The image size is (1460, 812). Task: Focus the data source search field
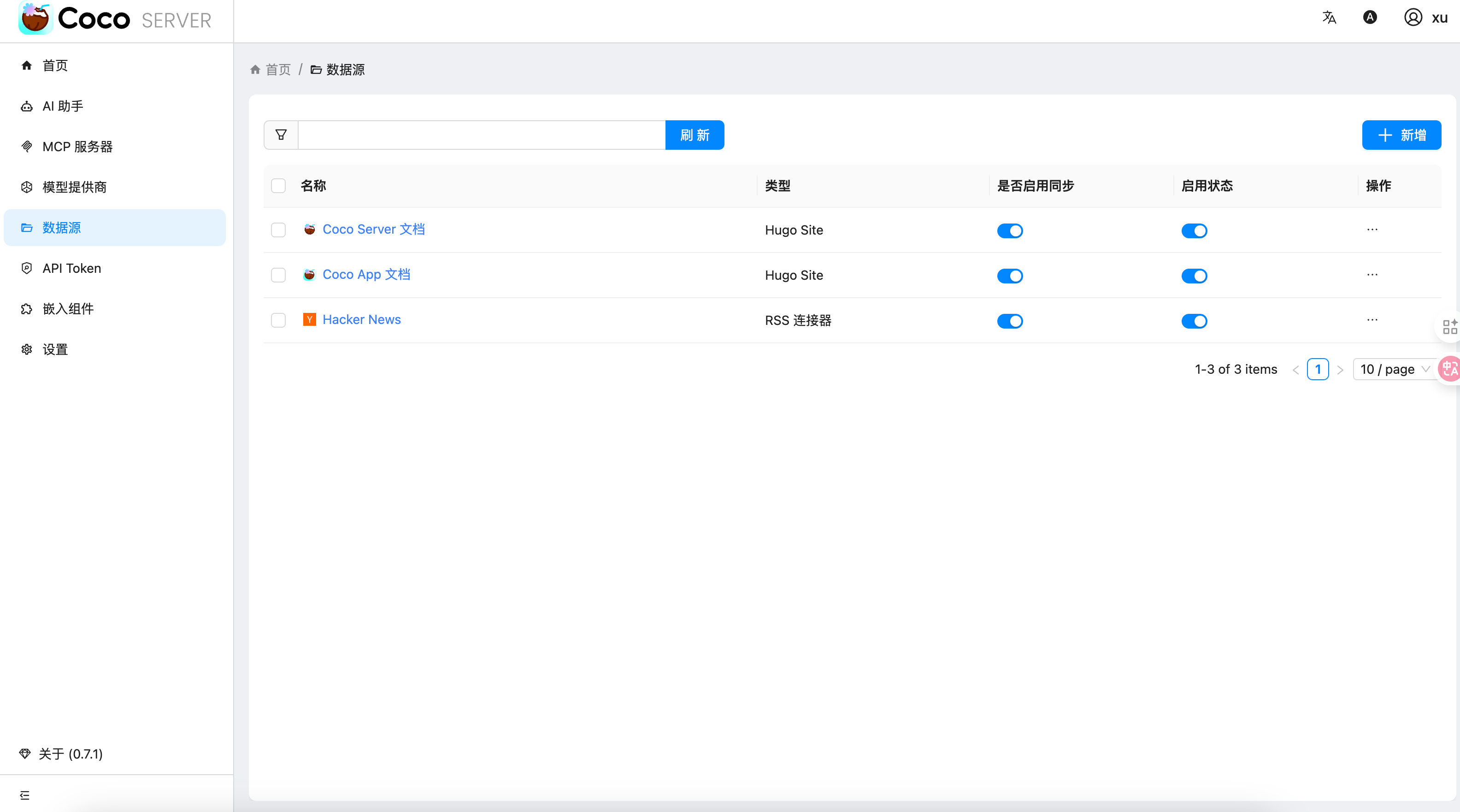[481, 135]
